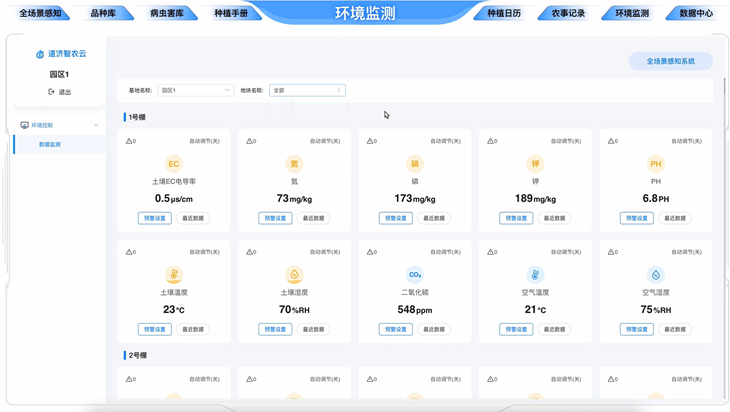Toggle auto-adjust (自动调节) on soil temperature card
Image resolution: width=730 pixels, height=412 pixels.
[204, 252]
